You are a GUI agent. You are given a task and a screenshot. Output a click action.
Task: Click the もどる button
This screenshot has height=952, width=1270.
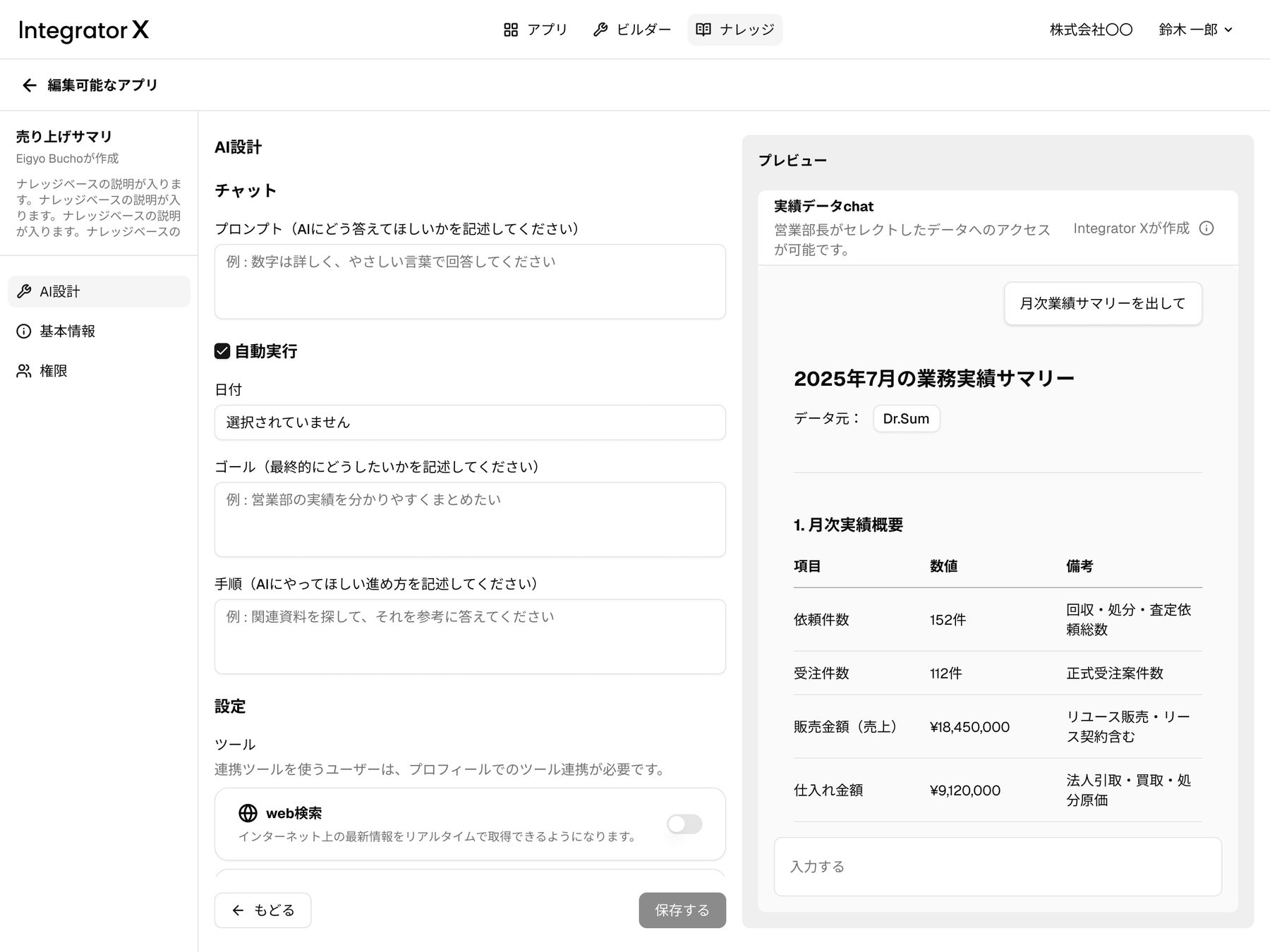coord(262,910)
